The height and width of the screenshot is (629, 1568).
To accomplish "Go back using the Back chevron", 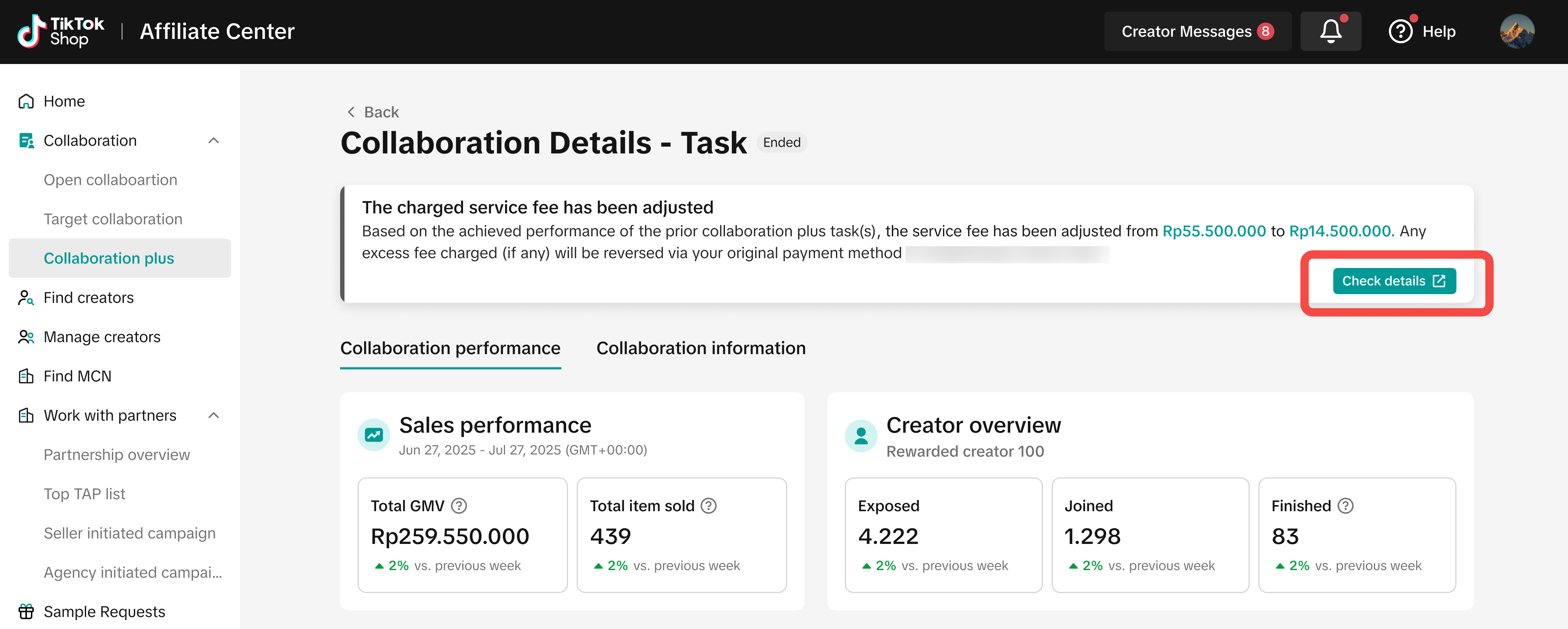I will tap(351, 112).
